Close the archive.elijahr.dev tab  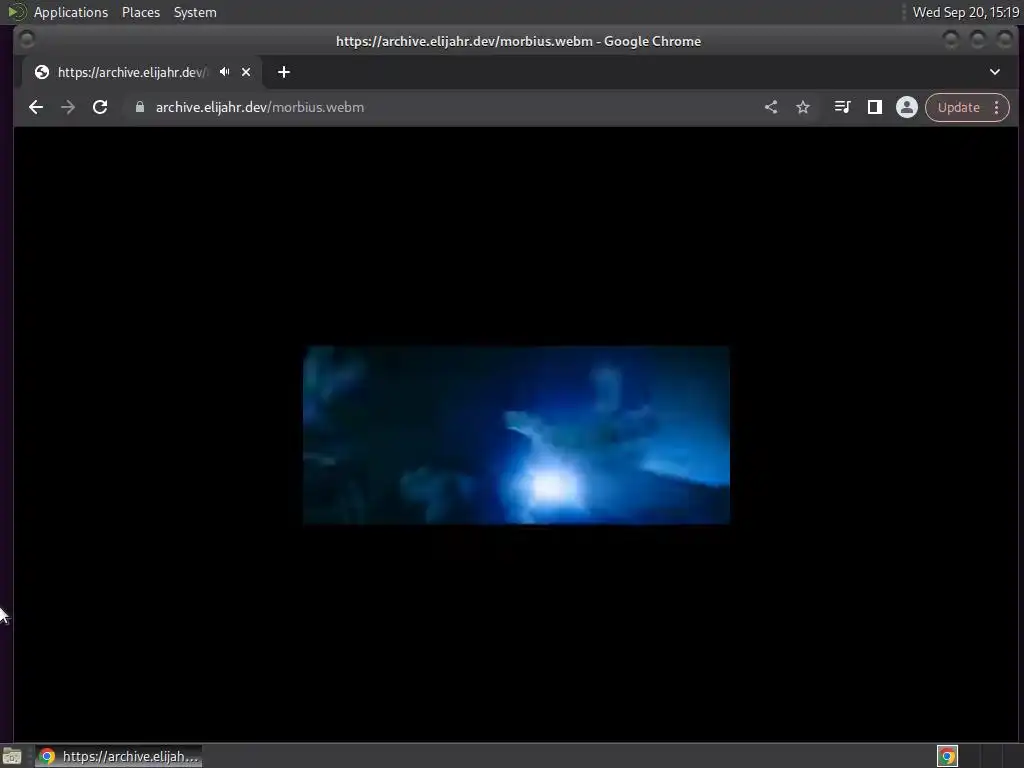(x=246, y=72)
